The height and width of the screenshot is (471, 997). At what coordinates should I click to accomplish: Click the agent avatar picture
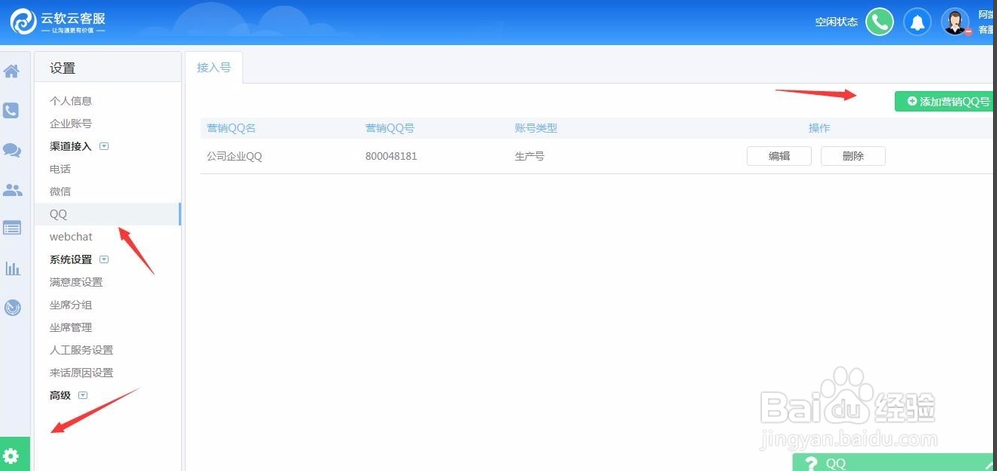[955, 22]
